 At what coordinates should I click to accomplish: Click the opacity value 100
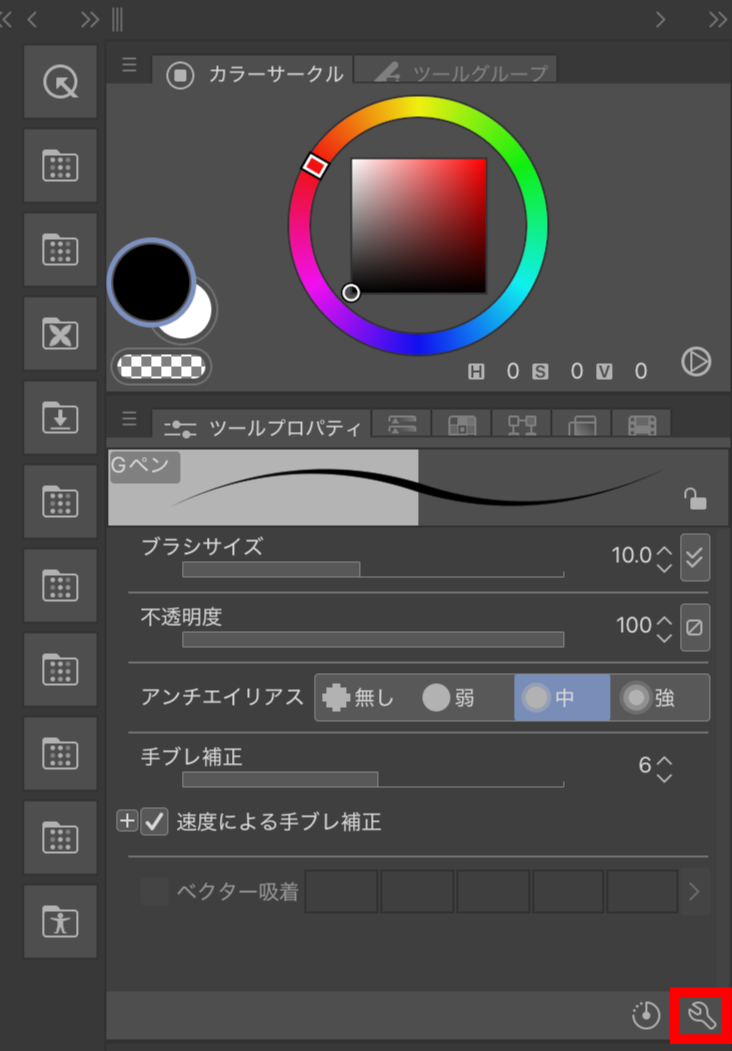coord(634,625)
